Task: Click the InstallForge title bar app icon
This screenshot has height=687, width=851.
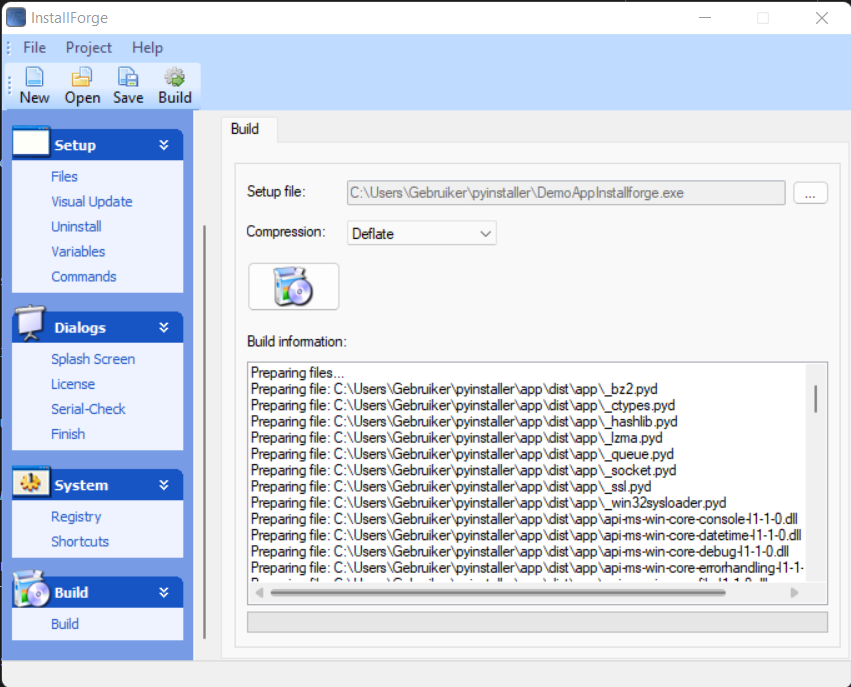Action: click(x=16, y=17)
